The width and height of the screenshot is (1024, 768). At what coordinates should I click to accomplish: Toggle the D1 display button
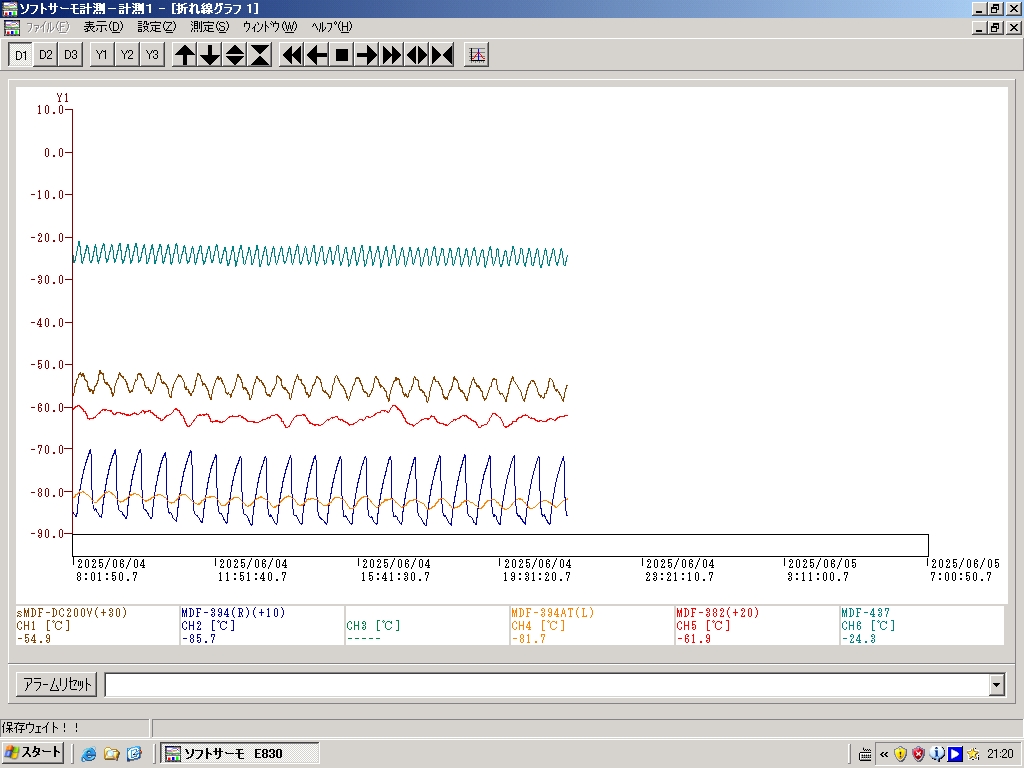(x=21, y=55)
